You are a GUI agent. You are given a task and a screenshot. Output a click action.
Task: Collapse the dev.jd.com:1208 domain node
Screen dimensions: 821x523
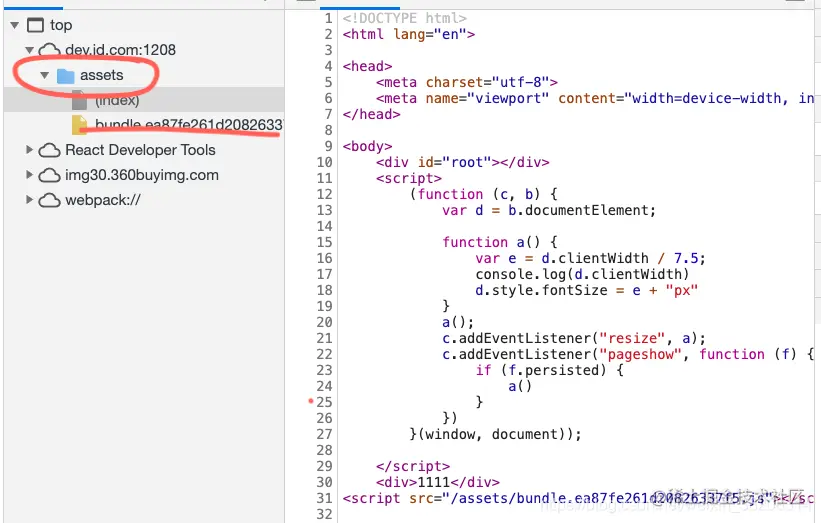29,50
